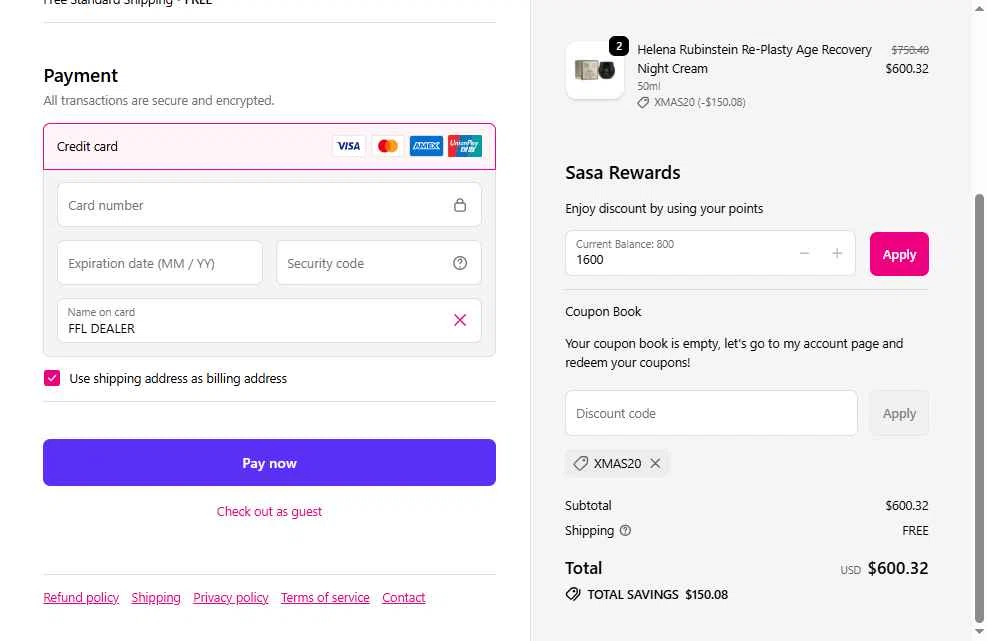Click the grey Apply discount code button
987x641 pixels.
(x=899, y=413)
